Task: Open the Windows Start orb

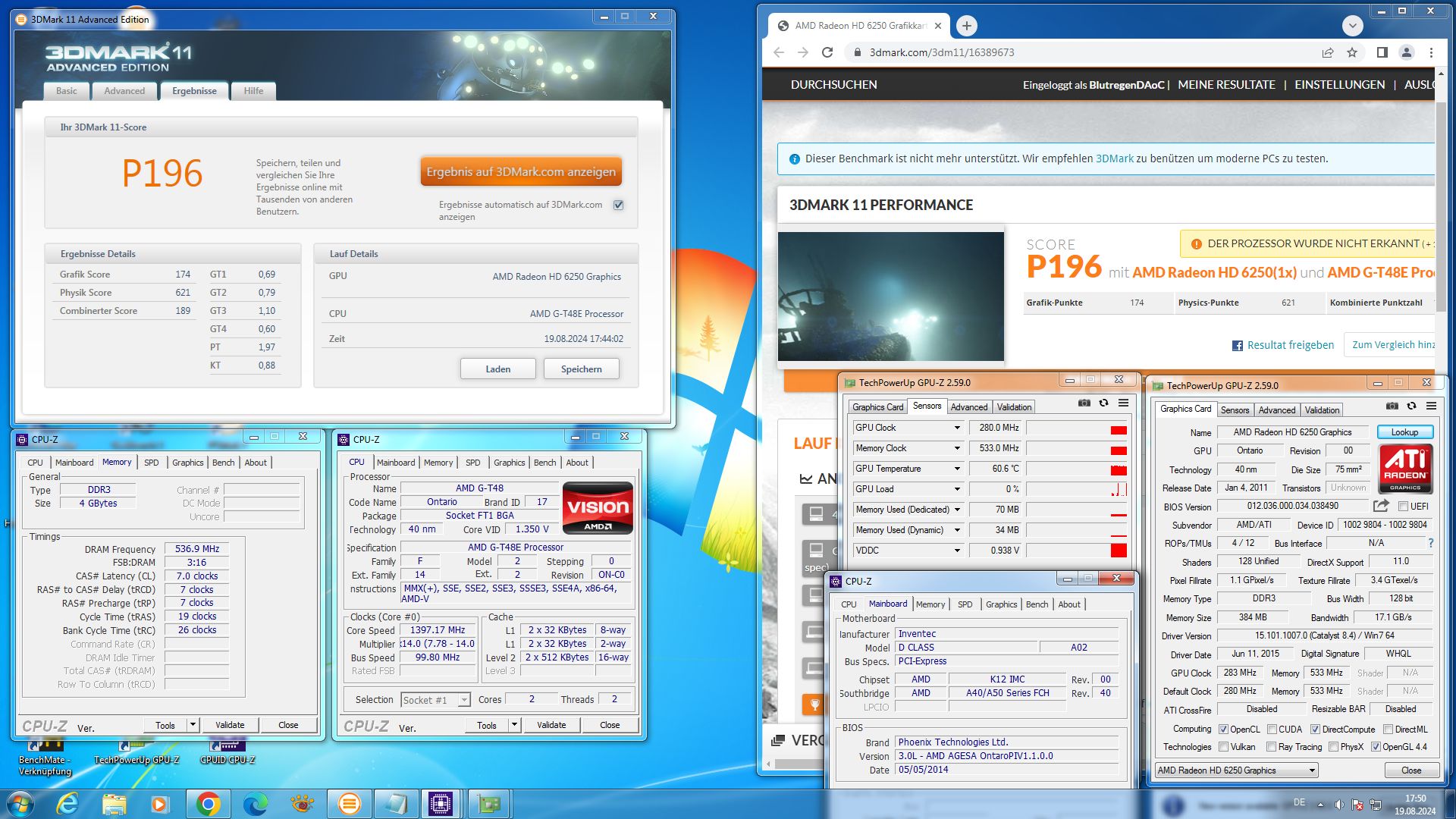Action: (x=20, y=804)
